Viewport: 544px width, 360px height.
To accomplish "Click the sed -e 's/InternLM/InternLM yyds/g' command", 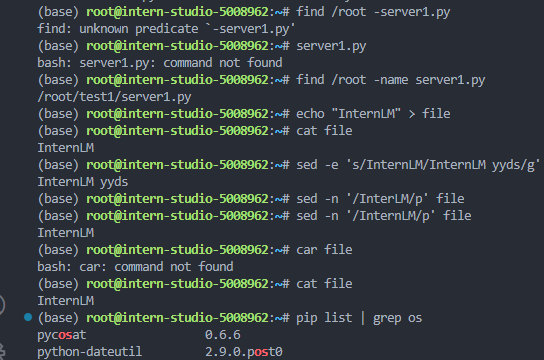I will 418,165.
